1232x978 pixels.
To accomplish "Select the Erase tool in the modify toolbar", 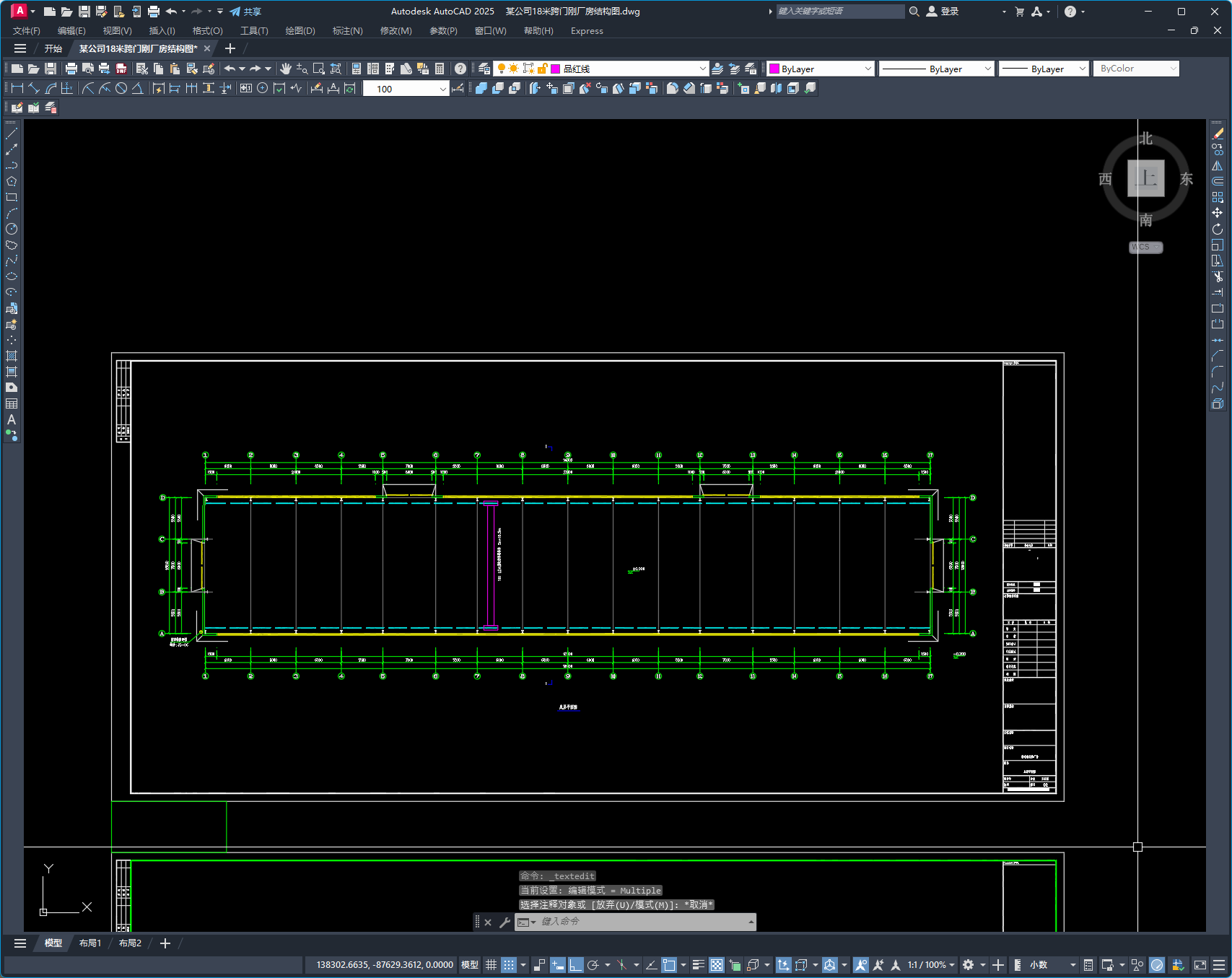I will pyautogui.click(x=1218, y=134).
